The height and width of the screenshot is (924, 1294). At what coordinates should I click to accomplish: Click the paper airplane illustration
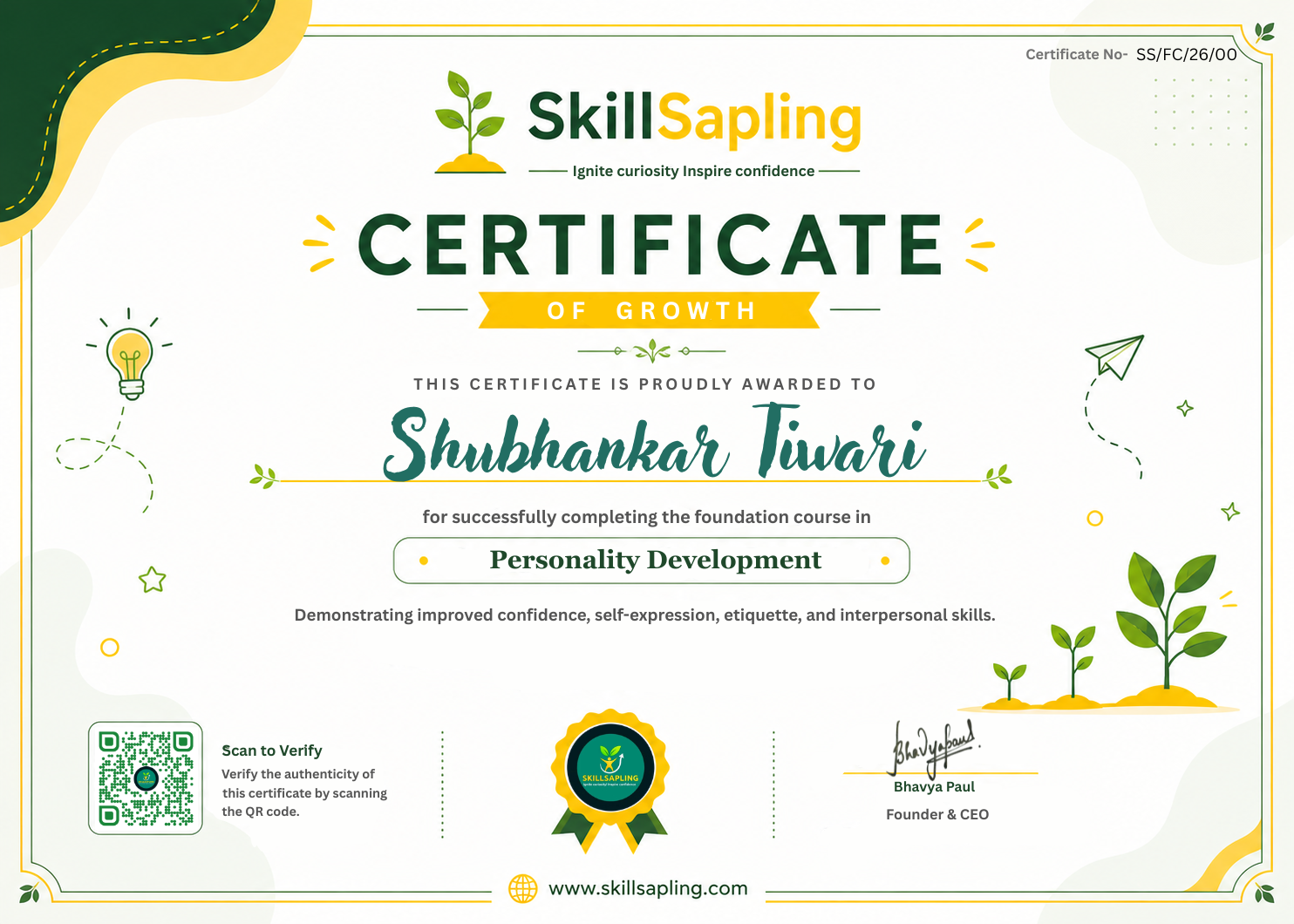[1114, 357]
